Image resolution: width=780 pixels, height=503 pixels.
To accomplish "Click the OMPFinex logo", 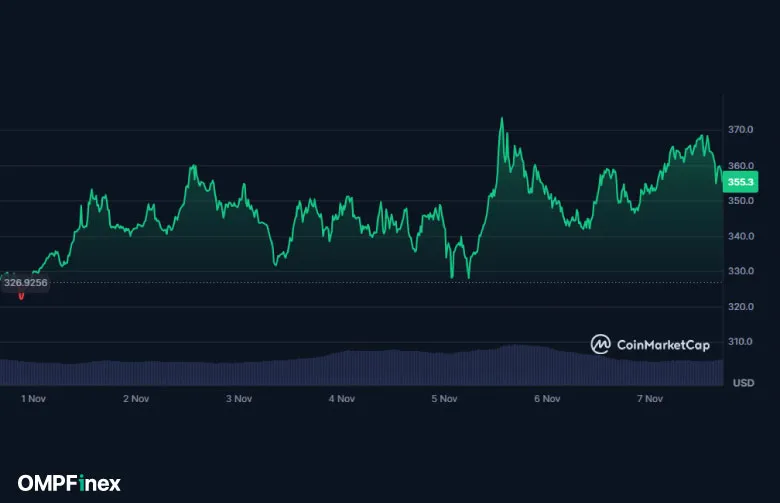I will pos(69,483).
